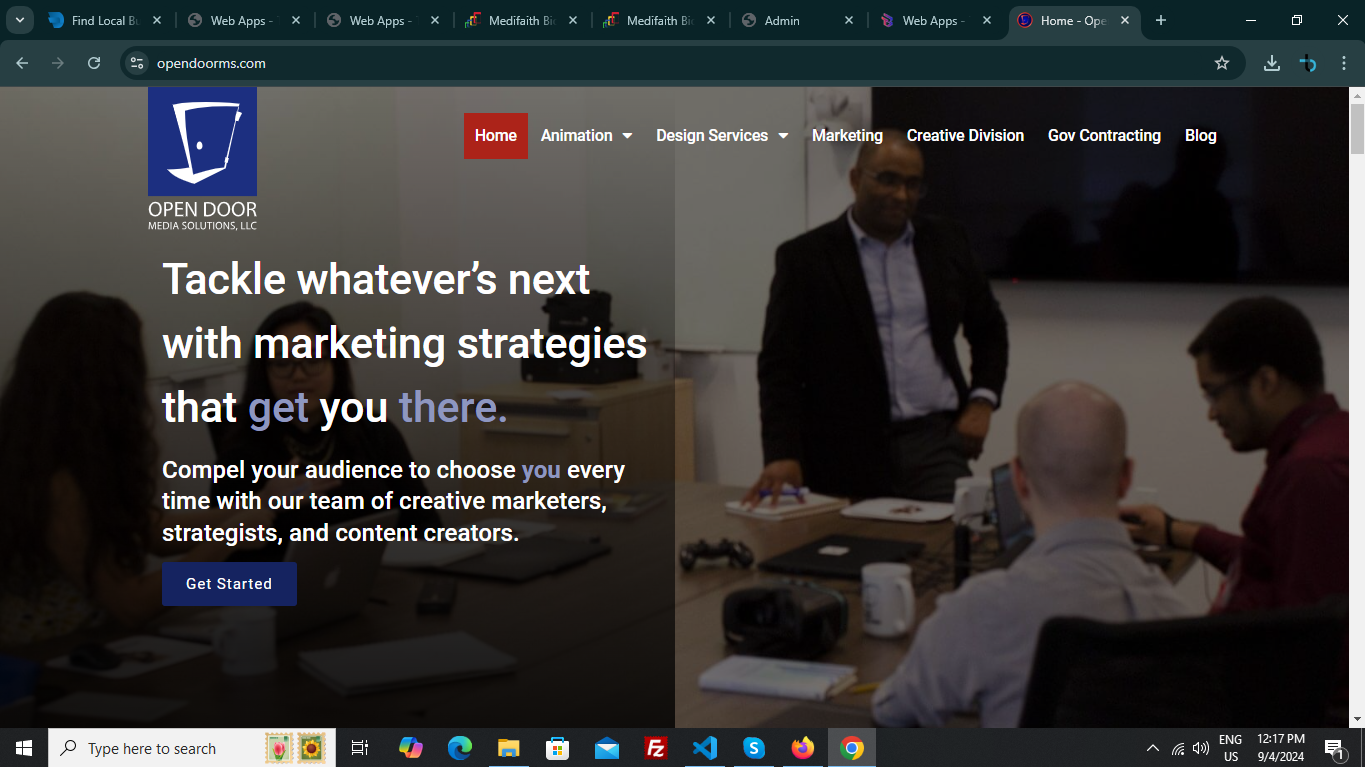Screen dimensions: 1365x767
Task: Launch Visual Studio Code from taskbar
Action: point(705,748)
